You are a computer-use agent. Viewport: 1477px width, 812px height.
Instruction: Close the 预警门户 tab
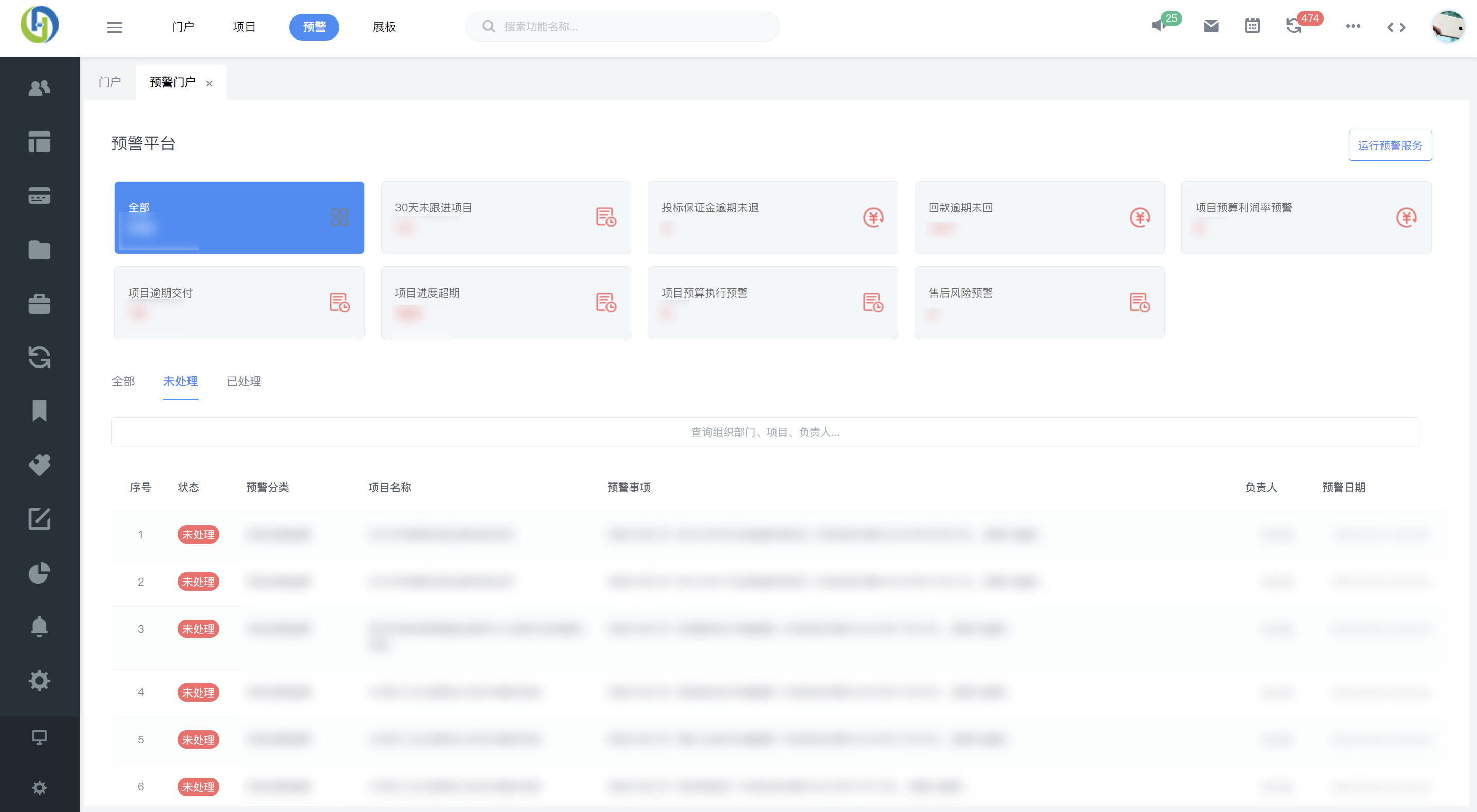(x=210, y=84)
